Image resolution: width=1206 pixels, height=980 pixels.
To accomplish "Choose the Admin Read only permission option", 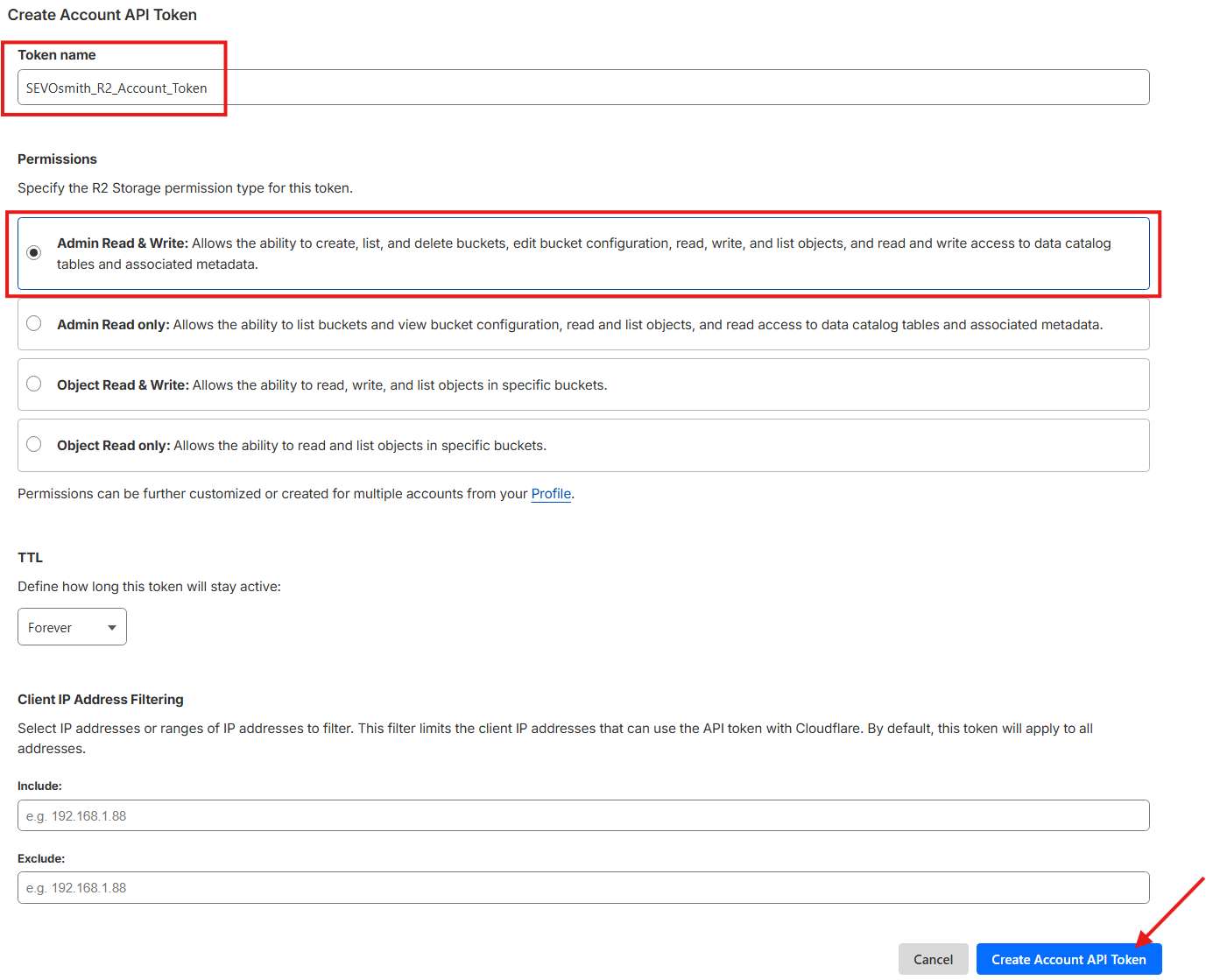I will click(x=33, y=323).
